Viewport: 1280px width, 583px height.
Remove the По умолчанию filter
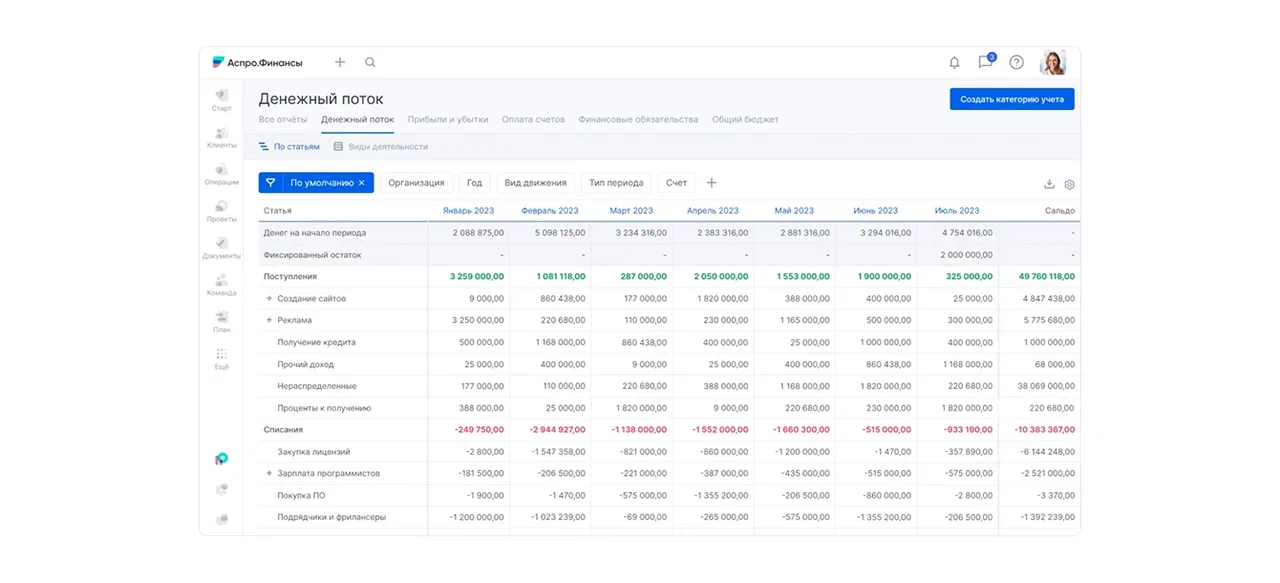362,183
